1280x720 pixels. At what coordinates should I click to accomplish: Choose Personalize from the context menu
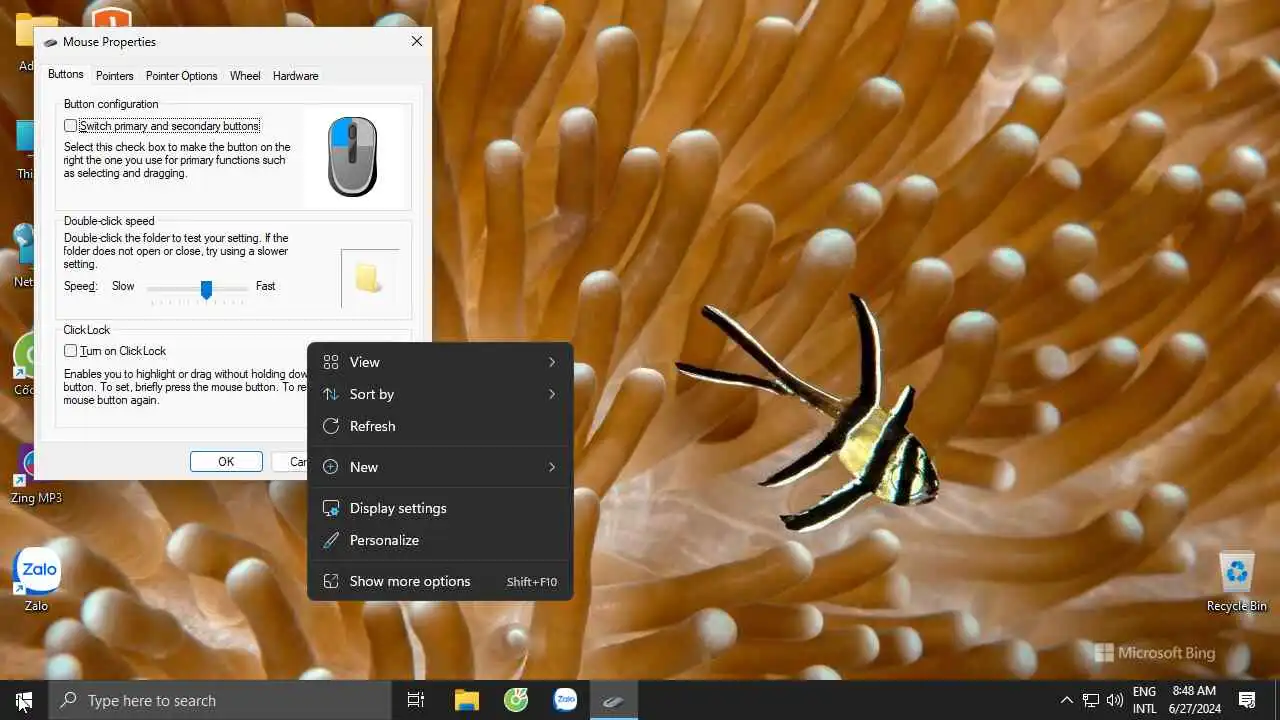[440, 540]
